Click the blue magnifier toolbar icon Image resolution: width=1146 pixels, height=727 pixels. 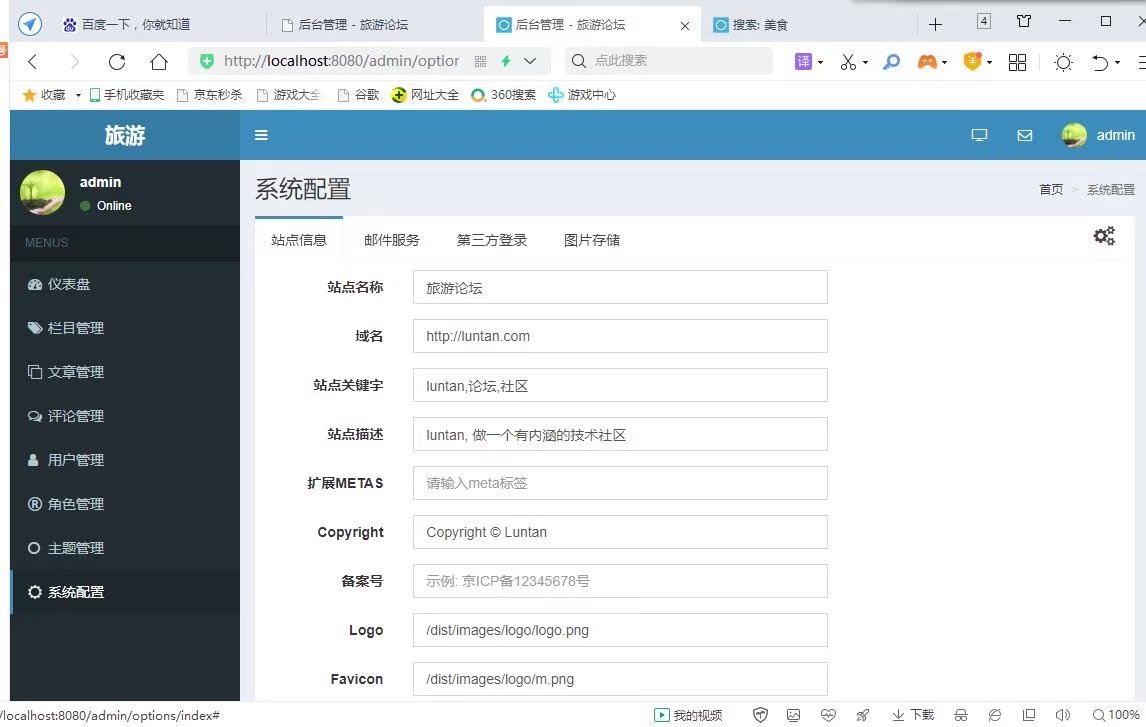click(891, 62)
